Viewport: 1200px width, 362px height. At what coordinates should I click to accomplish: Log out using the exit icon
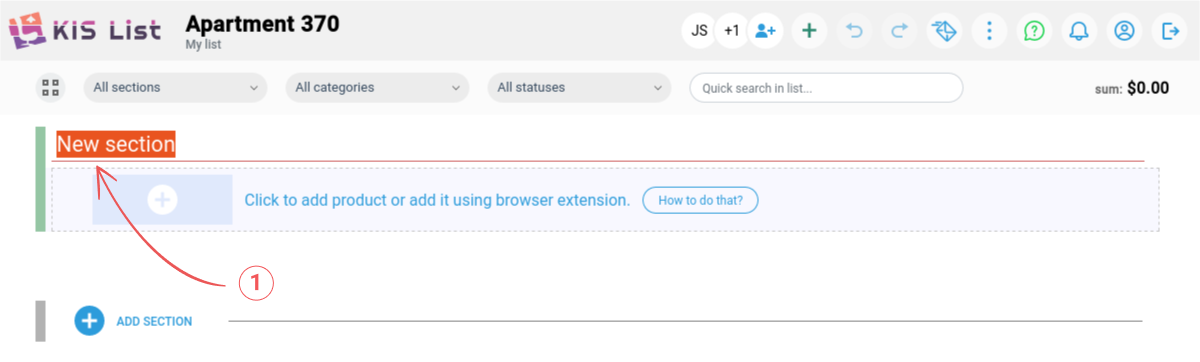(x=1170, y=31)
